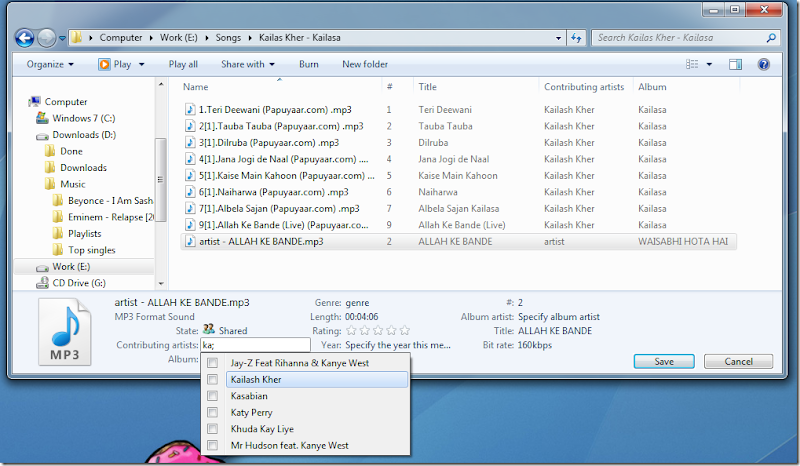
Task: Click Burn in the toolbar
Action: click(309, 64)
